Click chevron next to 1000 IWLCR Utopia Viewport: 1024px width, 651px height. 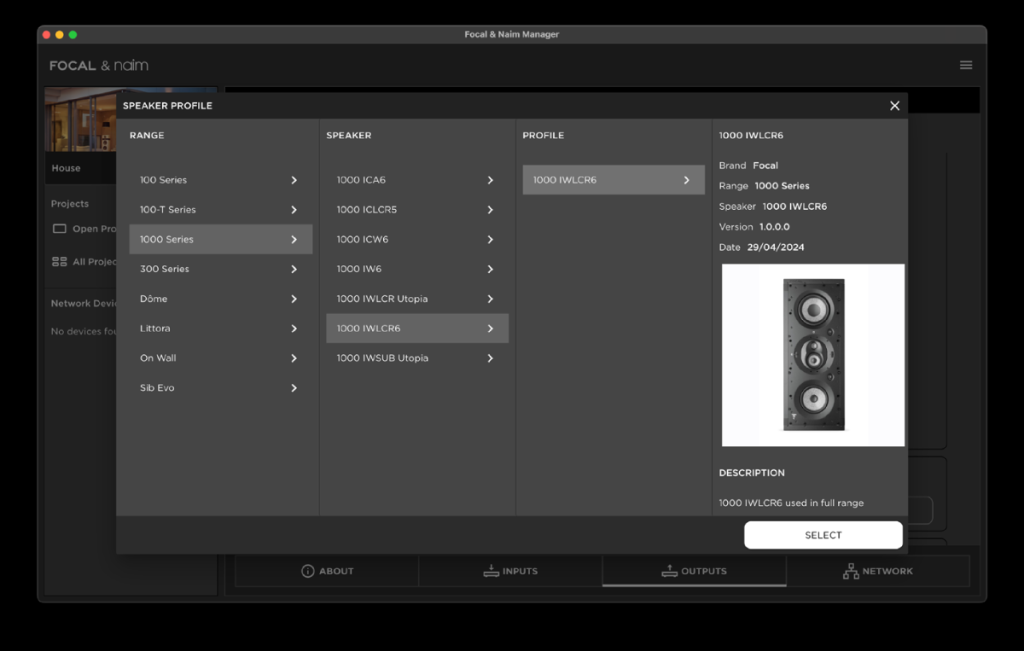[x=490, y=298]
